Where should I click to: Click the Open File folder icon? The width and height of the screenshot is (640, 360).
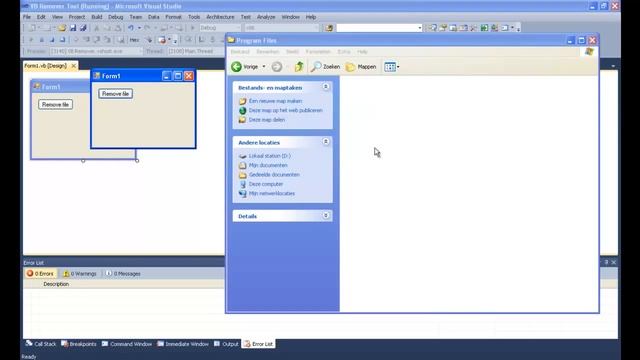coord(62,28)
